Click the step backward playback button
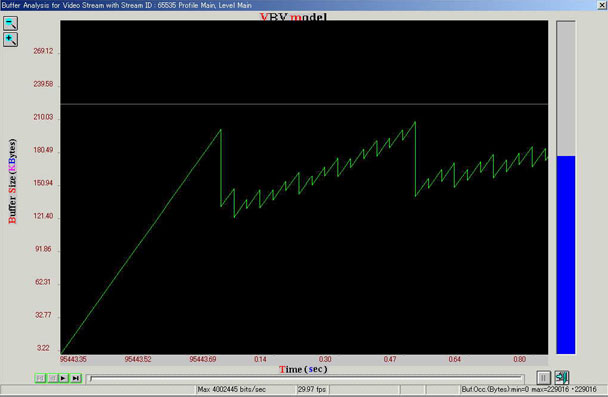The height and width of the screenshot is (397, 608). (52, 378)
